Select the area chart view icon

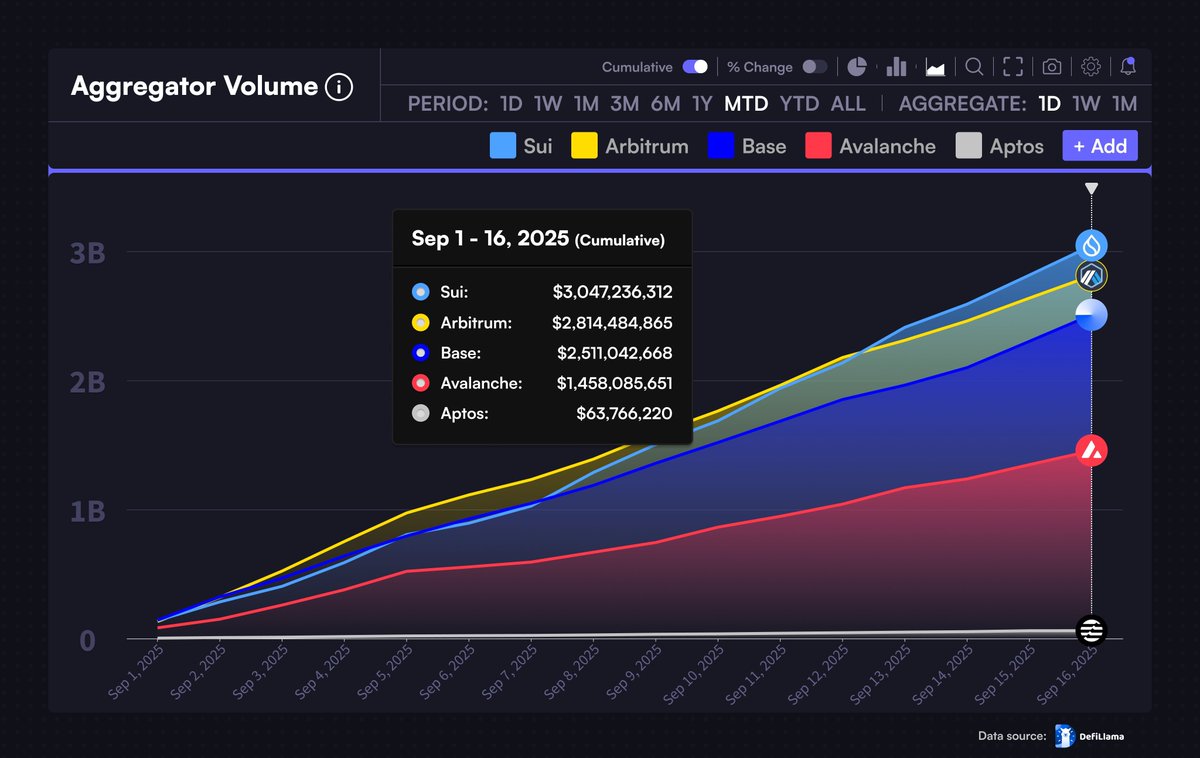[935, 66]
